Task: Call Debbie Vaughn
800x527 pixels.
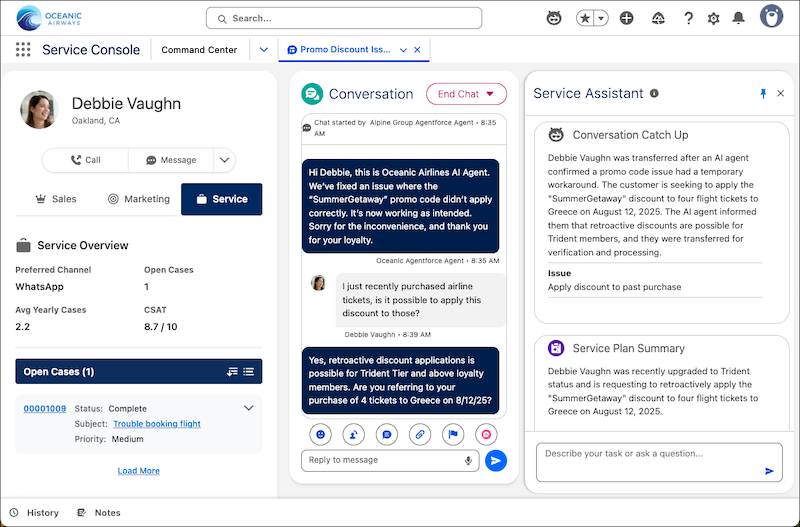Action: (x=86, y=160)
